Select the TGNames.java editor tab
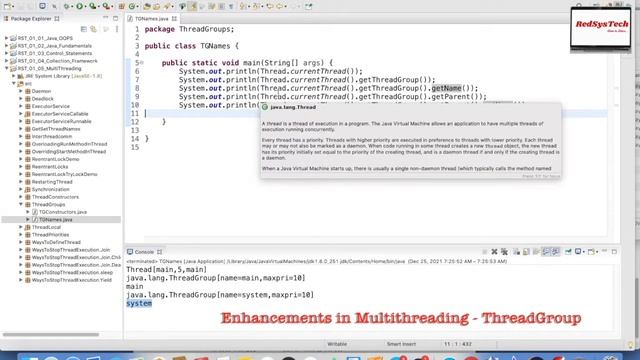This screenshot has width=640, height=360. pos(151,19)
